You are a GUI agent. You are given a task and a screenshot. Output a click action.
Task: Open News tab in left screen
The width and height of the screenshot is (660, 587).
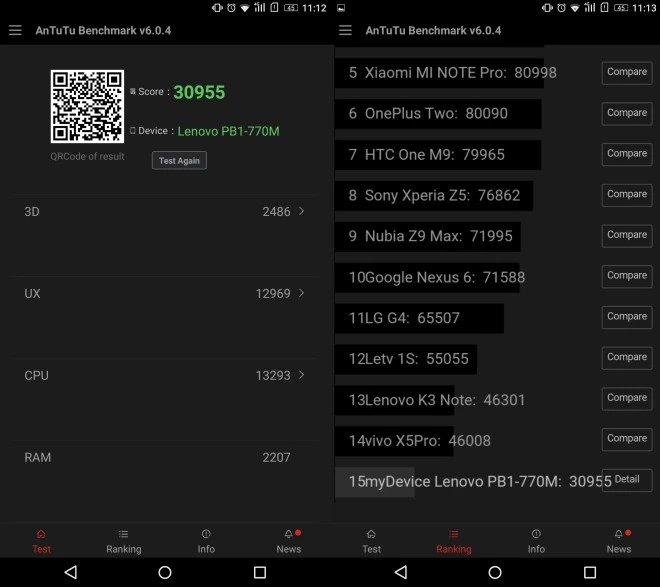289,542
